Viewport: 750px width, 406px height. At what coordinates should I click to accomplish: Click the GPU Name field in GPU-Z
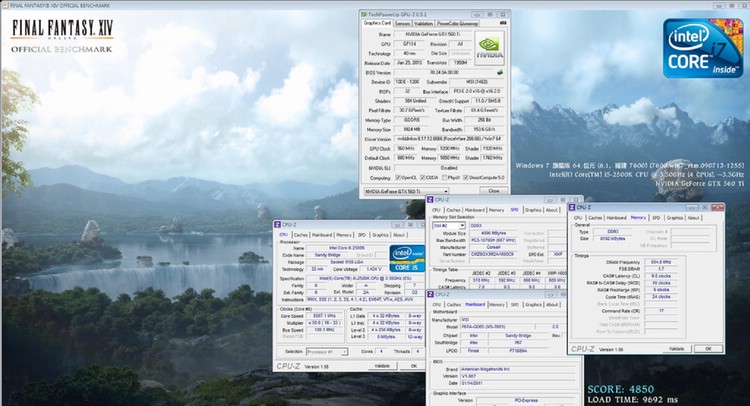click(x=433, y=34)
